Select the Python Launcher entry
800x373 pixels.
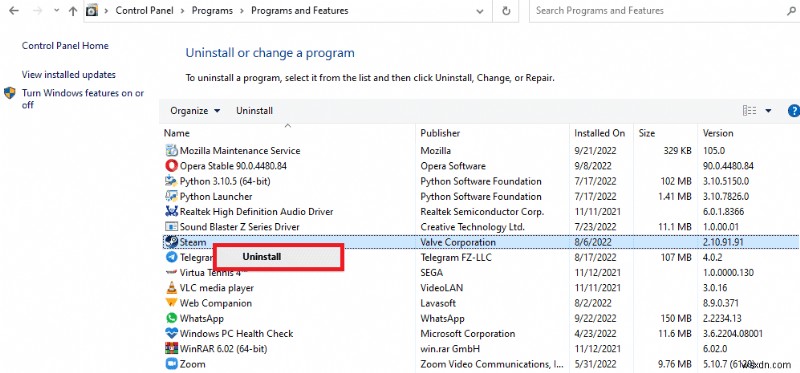pyautogui.click(x=216, y=196)
